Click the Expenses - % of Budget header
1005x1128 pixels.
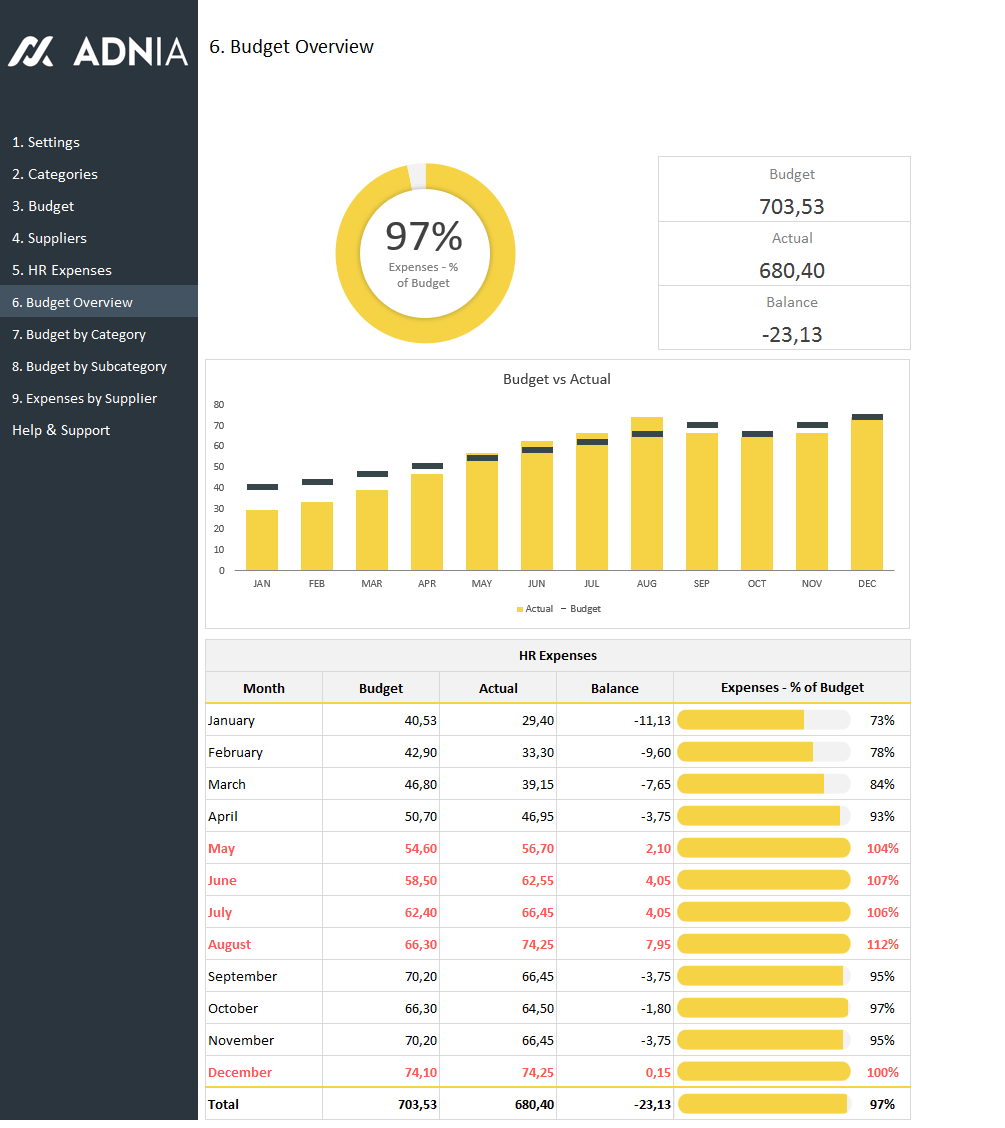792,688
